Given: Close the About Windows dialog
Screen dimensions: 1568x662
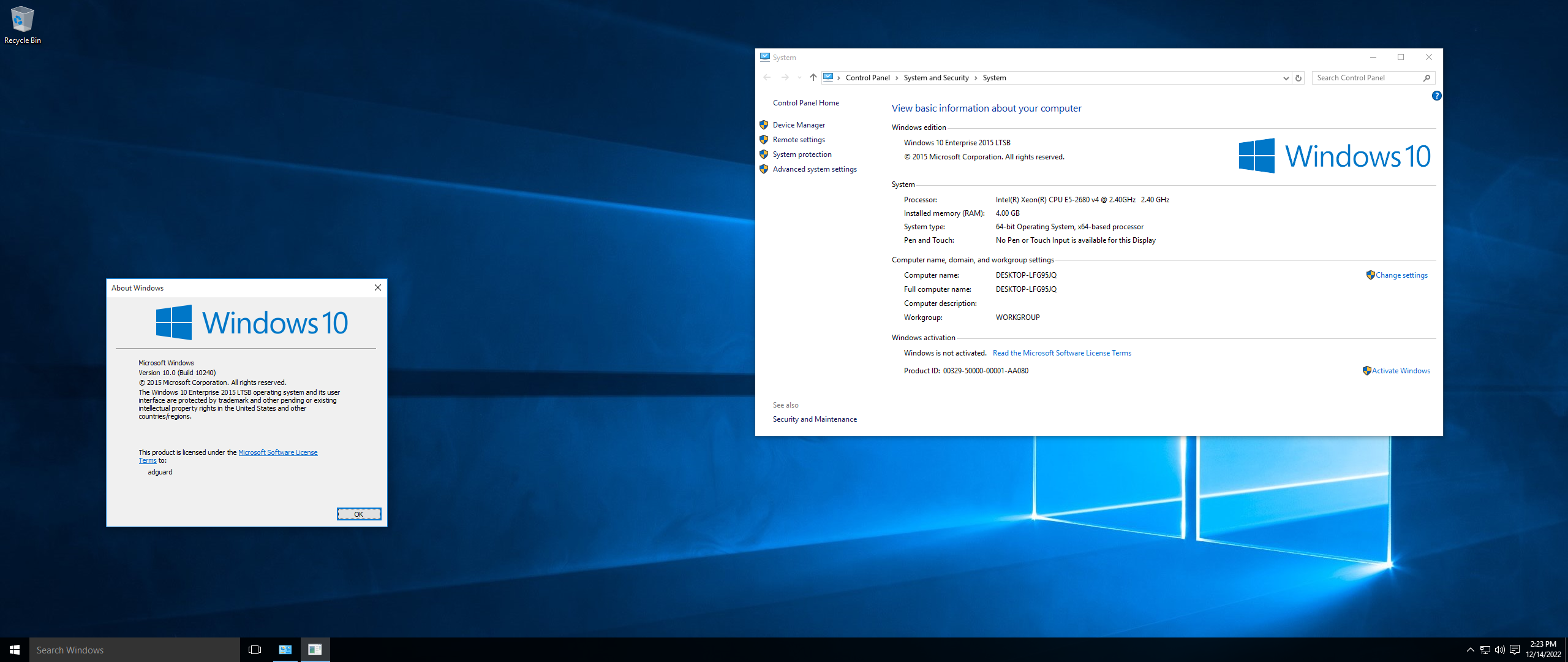Looking at the screenshot, I should (x=378, y=287).
